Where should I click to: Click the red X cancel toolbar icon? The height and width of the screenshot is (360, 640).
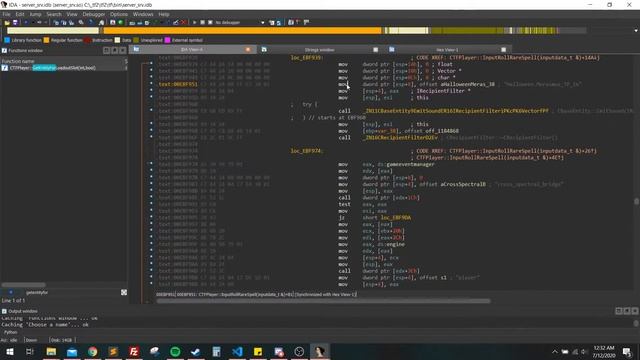click(184, 22)
